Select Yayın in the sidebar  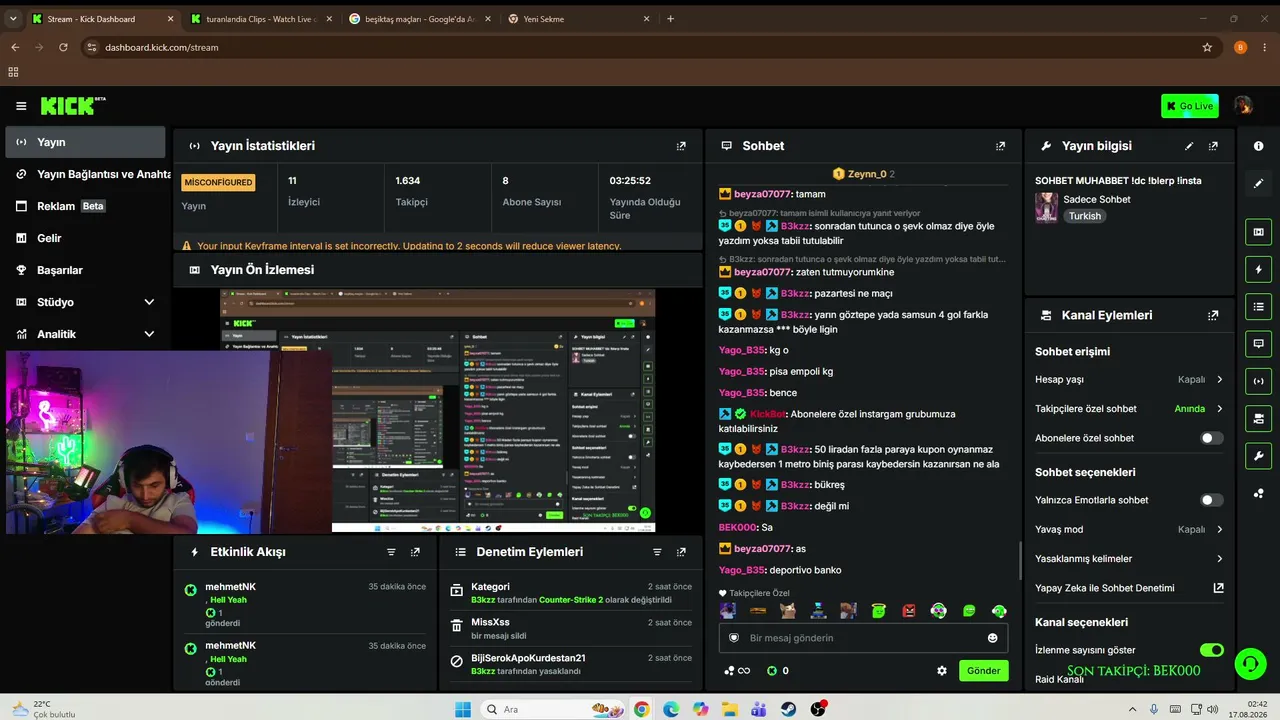(85, 142)
